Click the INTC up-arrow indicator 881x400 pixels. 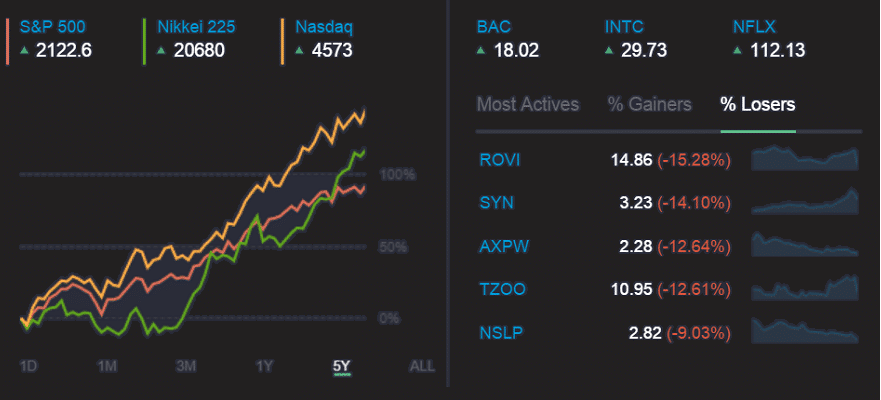(610, 49)
